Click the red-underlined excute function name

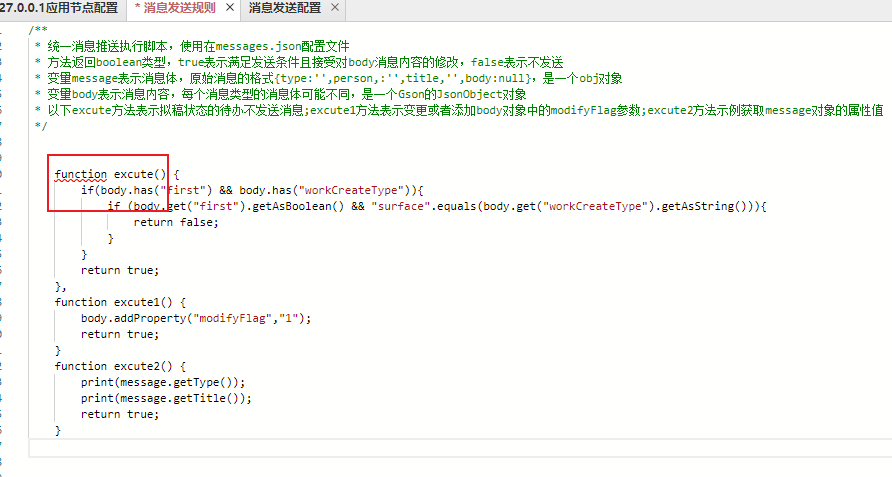pos(136,174)
